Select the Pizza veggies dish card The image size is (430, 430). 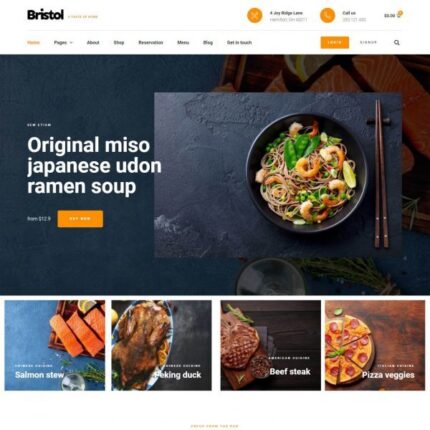[375, 345]
